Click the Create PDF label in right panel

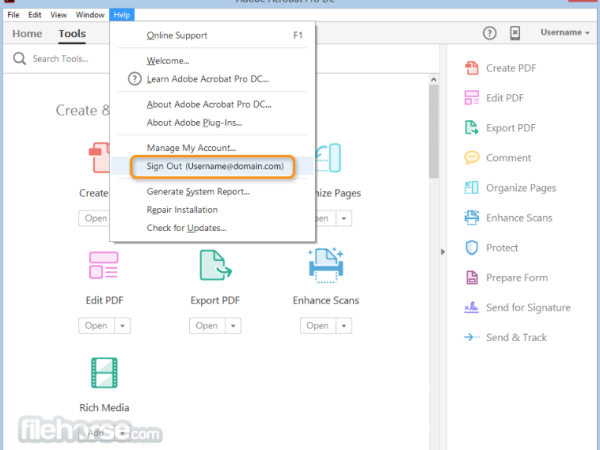pos(511,68)
